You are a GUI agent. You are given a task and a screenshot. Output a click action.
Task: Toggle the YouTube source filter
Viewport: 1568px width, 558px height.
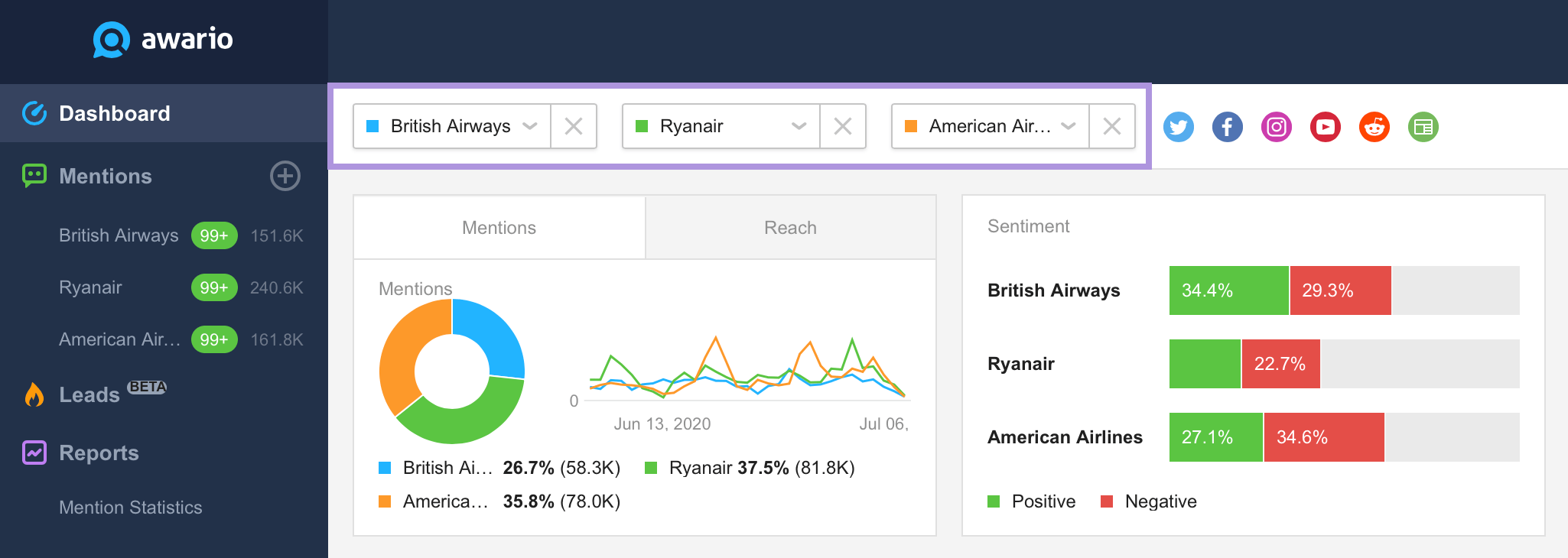[x=1326, y=127]
